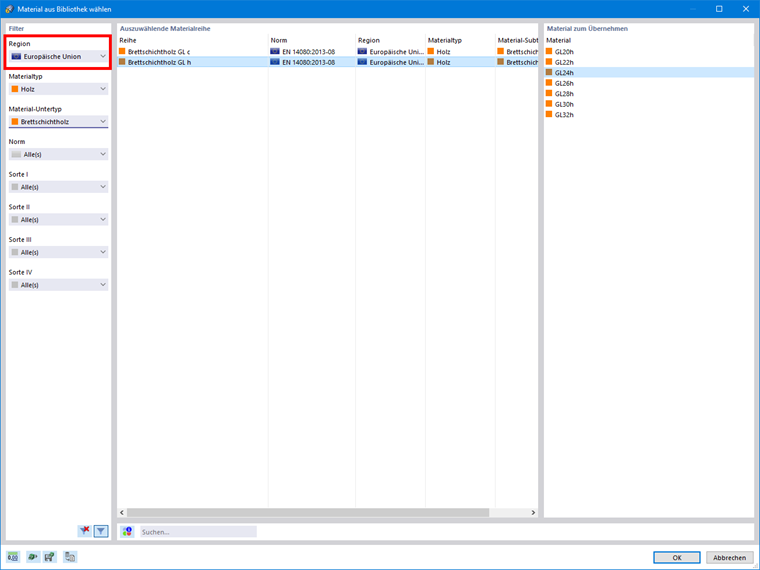Open the Region dropdown
The height and width of the screenshot is (570, 760).
coord(58,56)
